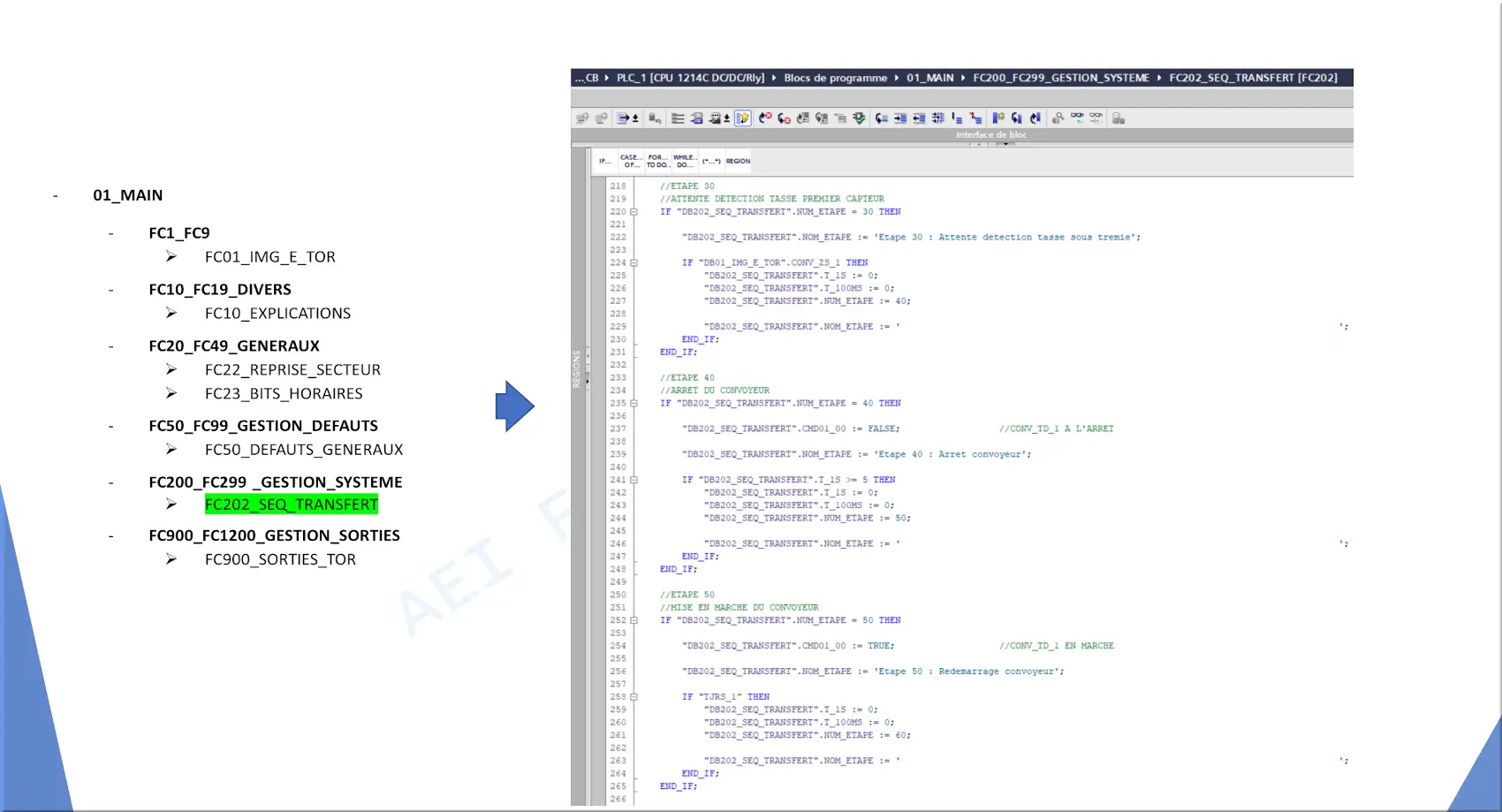This screenshot has width=1502, height=812.
Task: Outdent selected lines using toolbar icon
Action: click(x=919, y=118)
